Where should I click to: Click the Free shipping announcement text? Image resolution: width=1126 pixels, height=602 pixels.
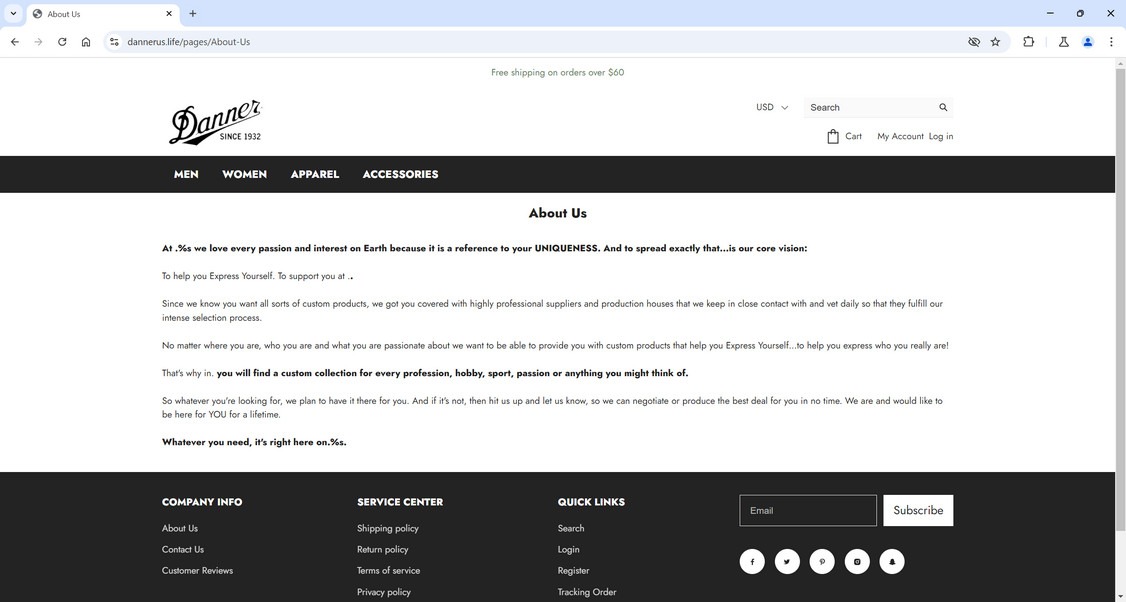(x=557, y=73)
